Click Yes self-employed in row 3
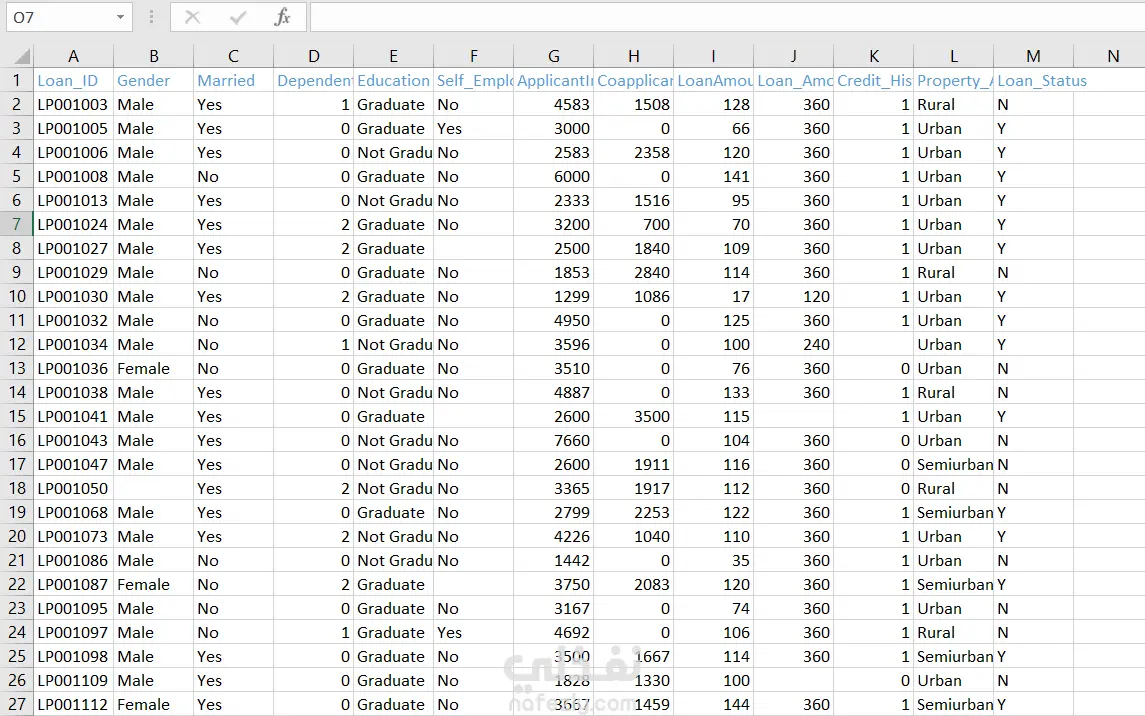 pos(473,128)
